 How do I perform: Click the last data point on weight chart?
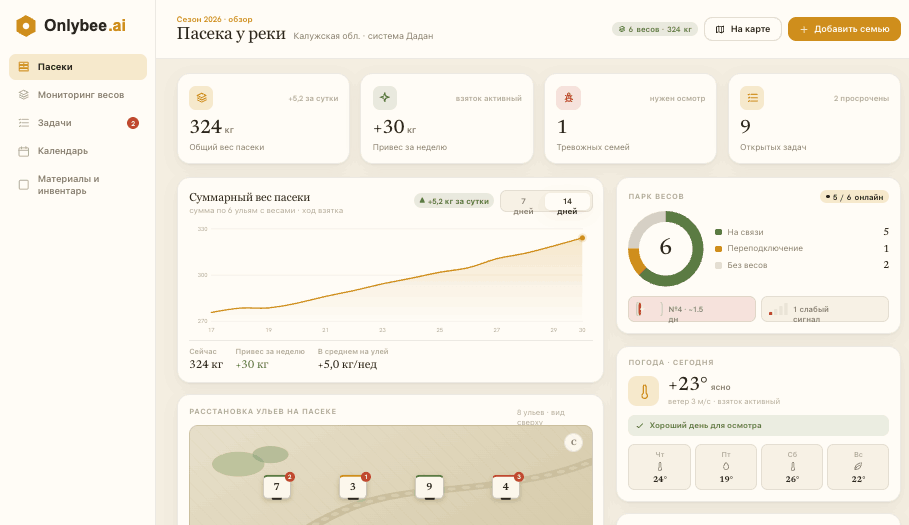pos(582,238)
